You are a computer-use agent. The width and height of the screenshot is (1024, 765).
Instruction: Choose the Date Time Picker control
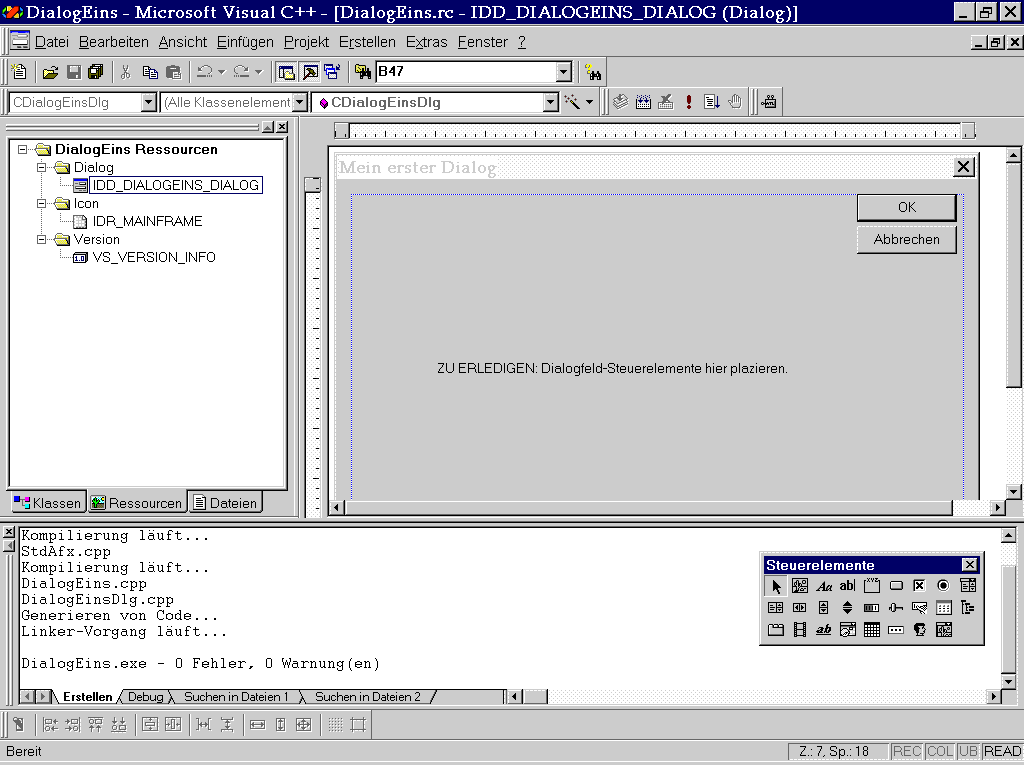pos(847,630)
